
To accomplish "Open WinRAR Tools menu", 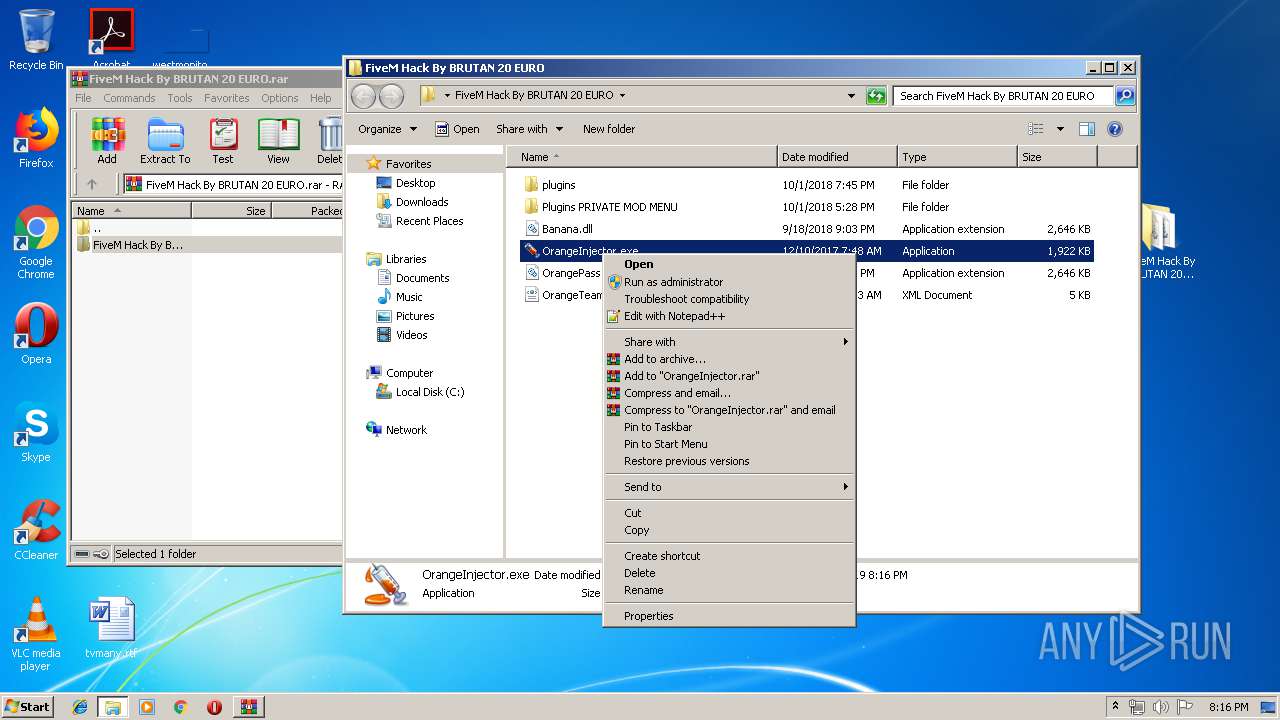I will 180,98.
